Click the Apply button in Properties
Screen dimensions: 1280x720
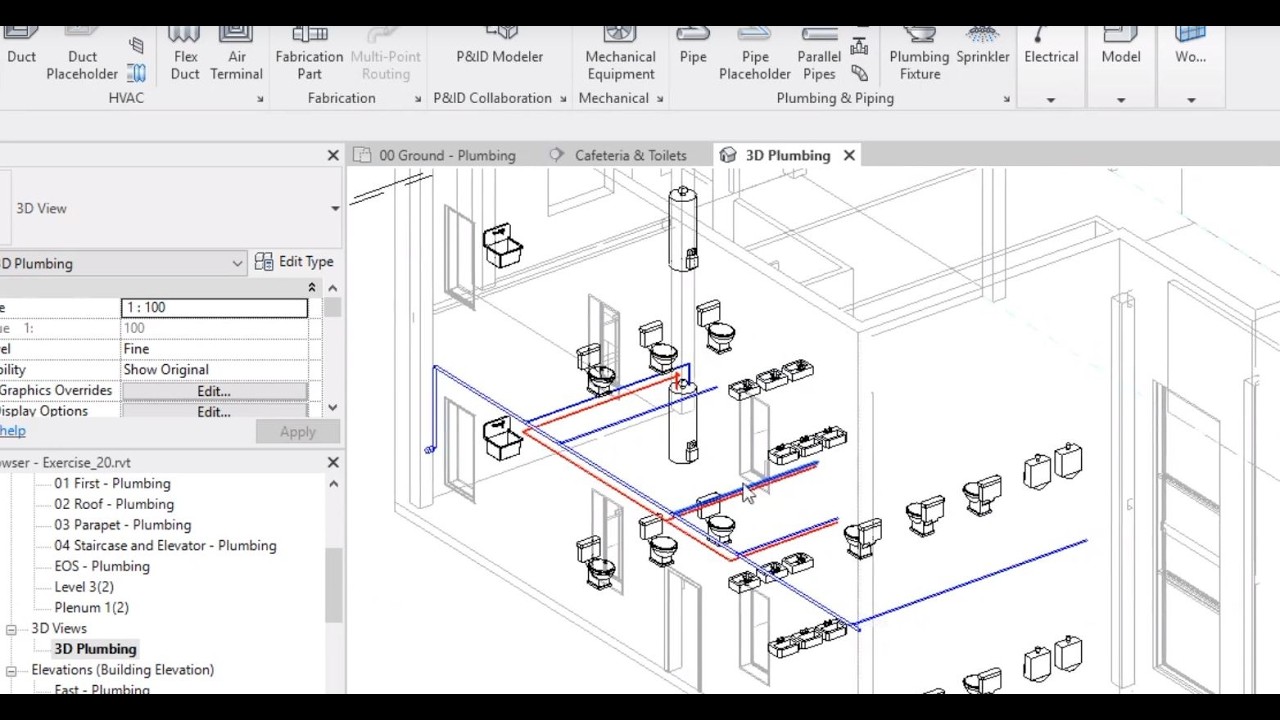pos(297,432)
